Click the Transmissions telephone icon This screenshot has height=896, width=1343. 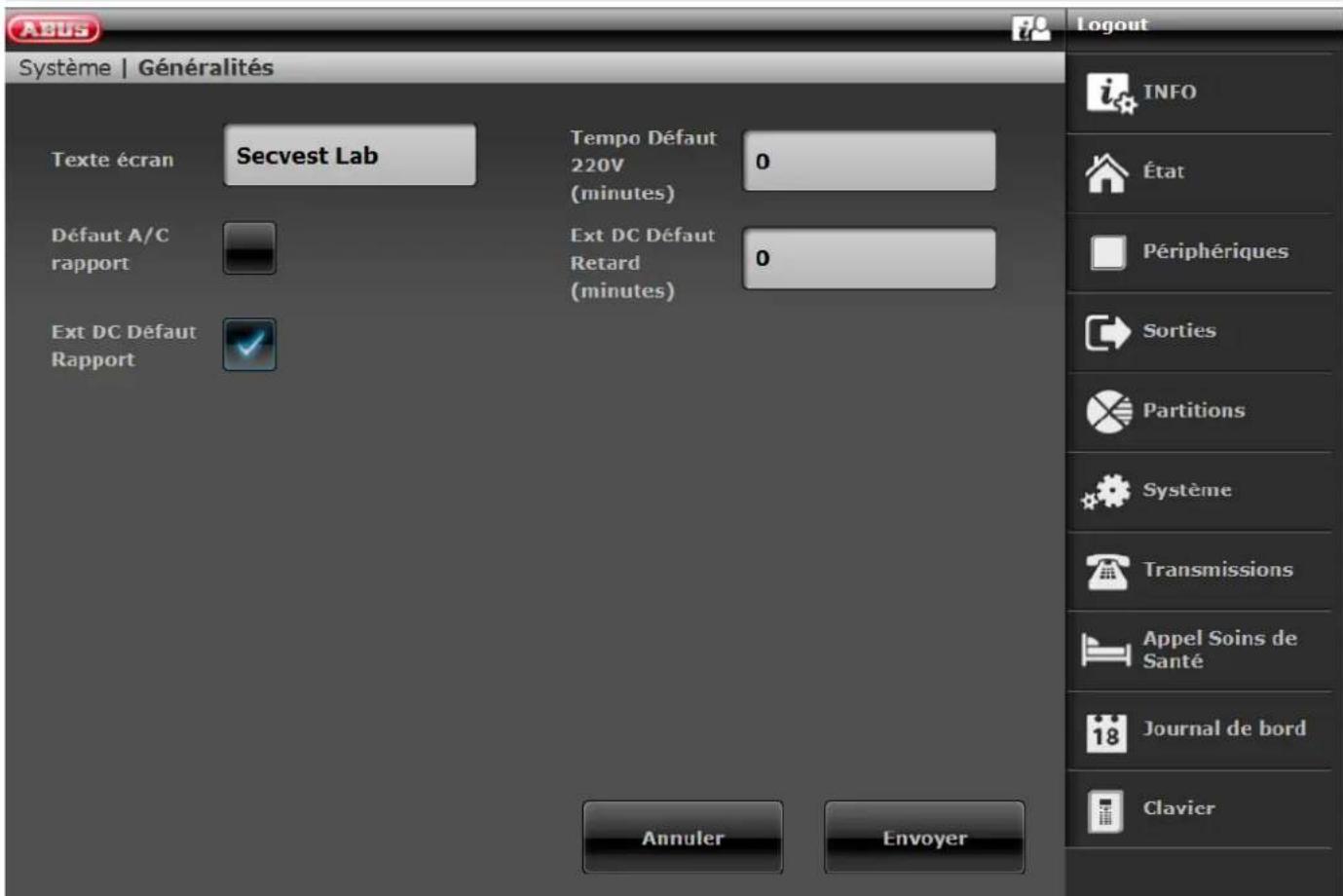(1106, 572)
